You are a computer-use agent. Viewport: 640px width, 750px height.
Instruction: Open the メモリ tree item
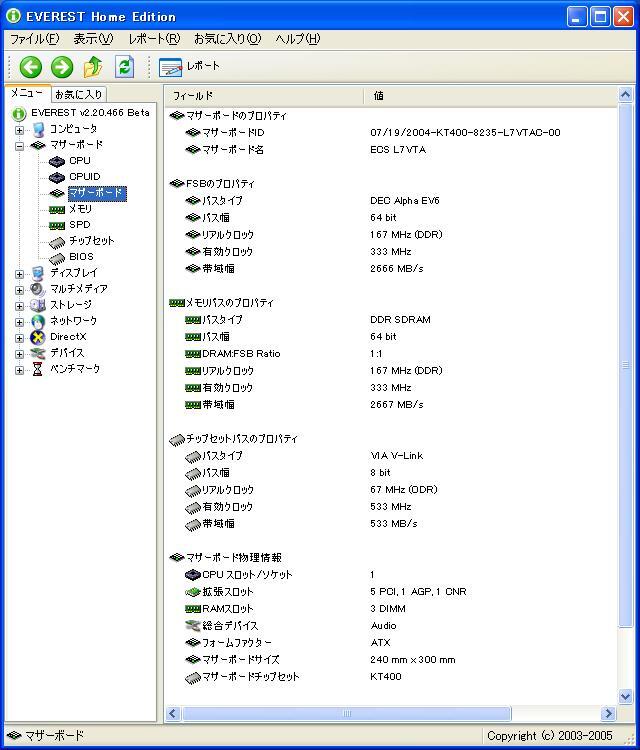[80, 209]
